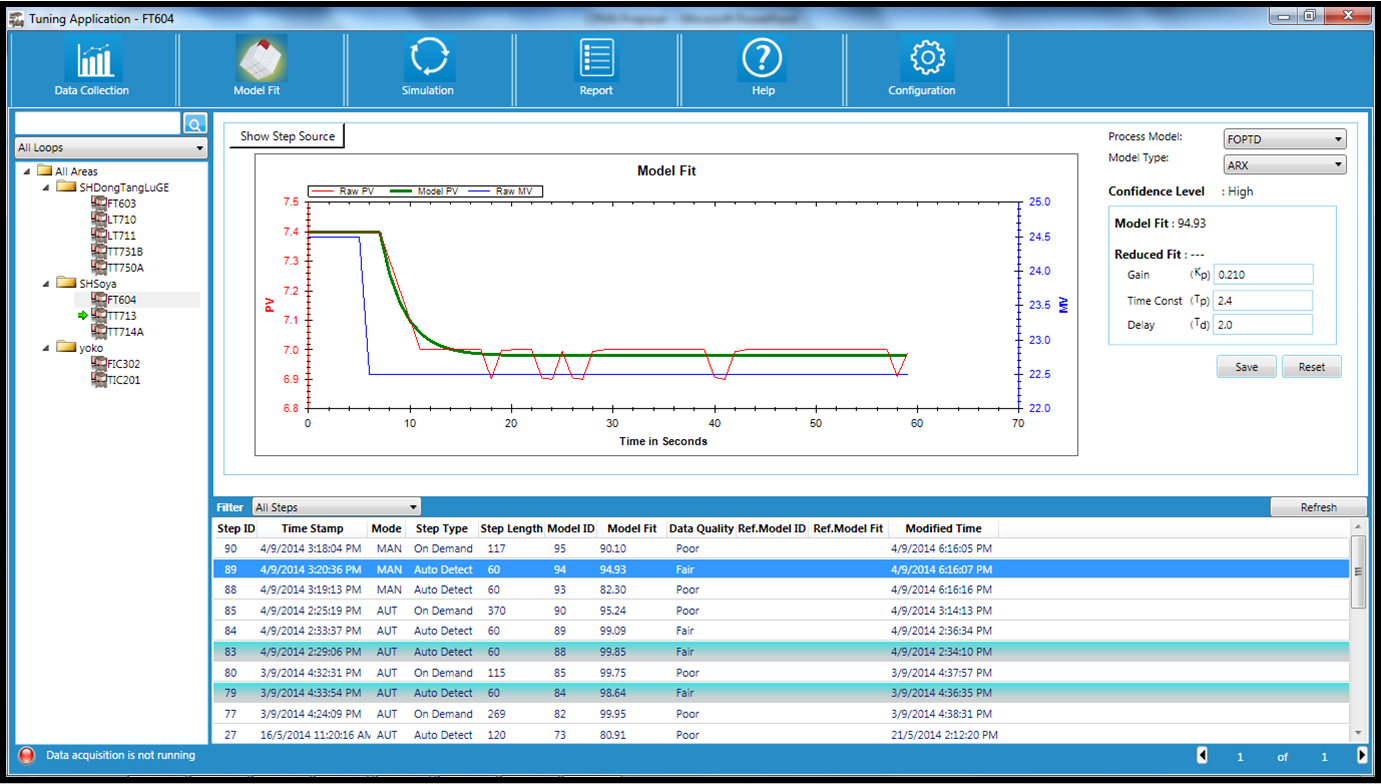Open the Filter All Steps dropdown
Screen dimensions: 1381x784
point(336,507)
